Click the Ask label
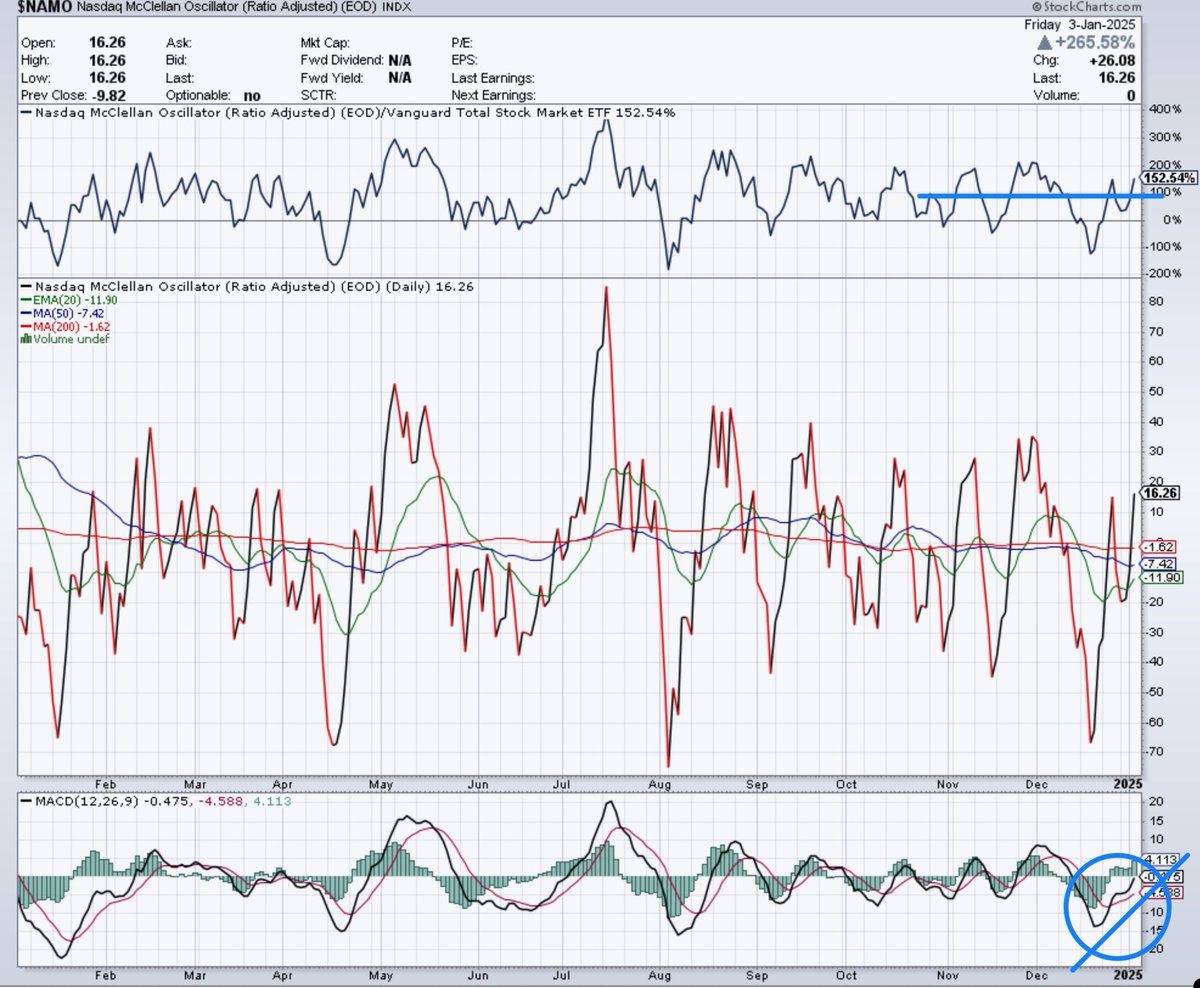The height and width of the screenshot is (988, 1200). [x=179, y=44]
